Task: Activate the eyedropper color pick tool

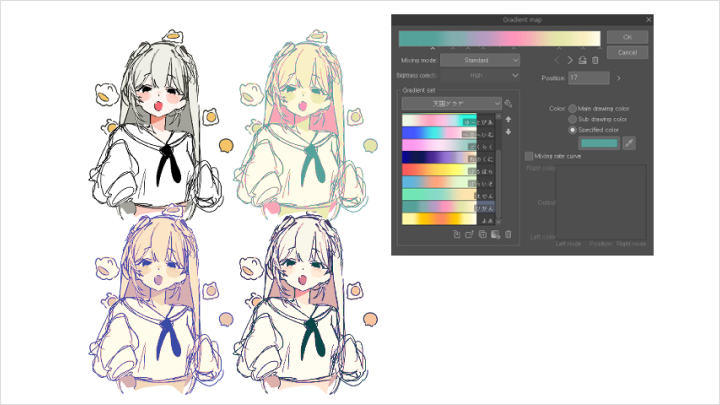Action: pos(629,143)
